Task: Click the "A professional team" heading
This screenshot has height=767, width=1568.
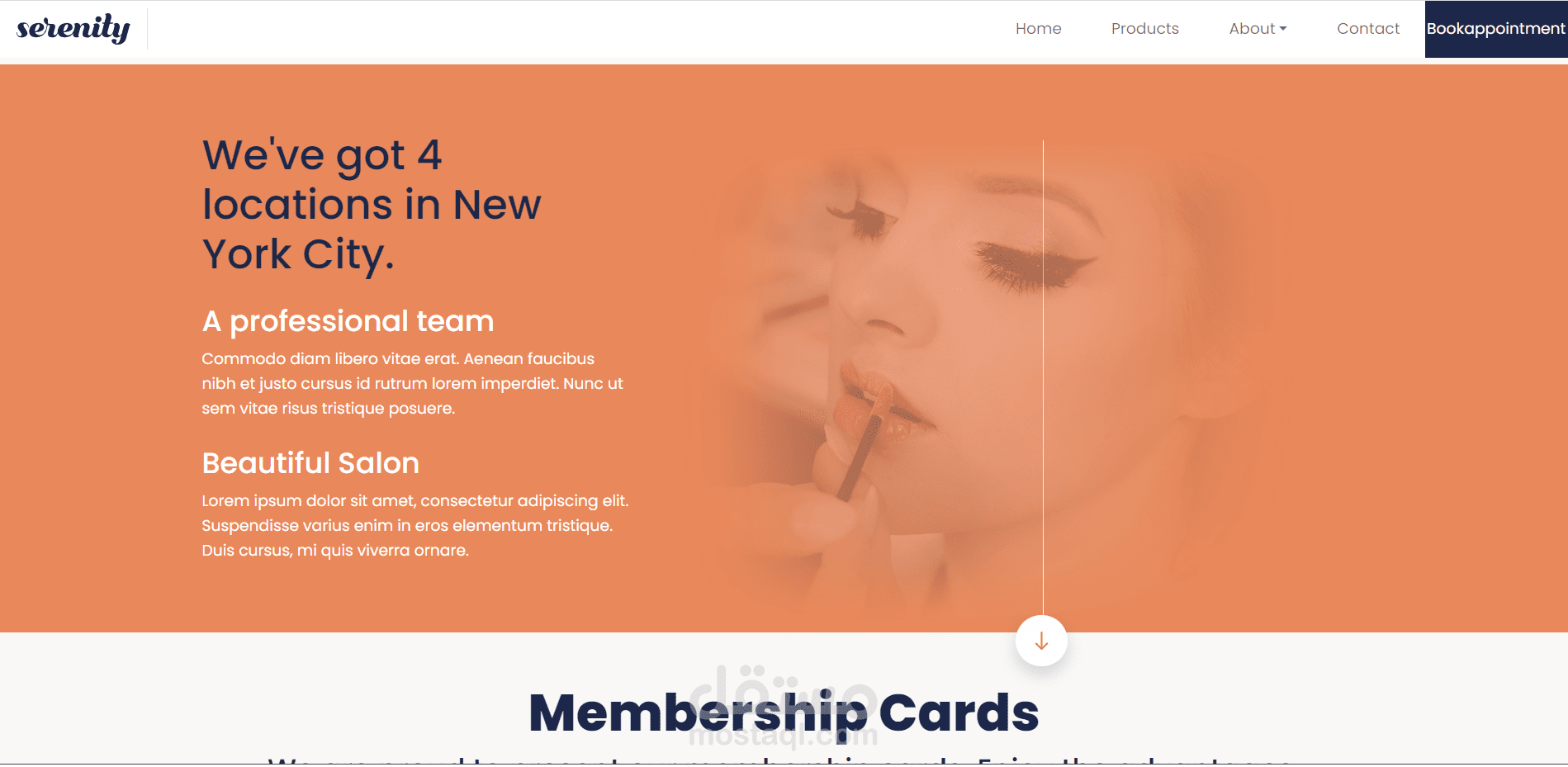Action: pyautogui.click(x=348, y=321)
